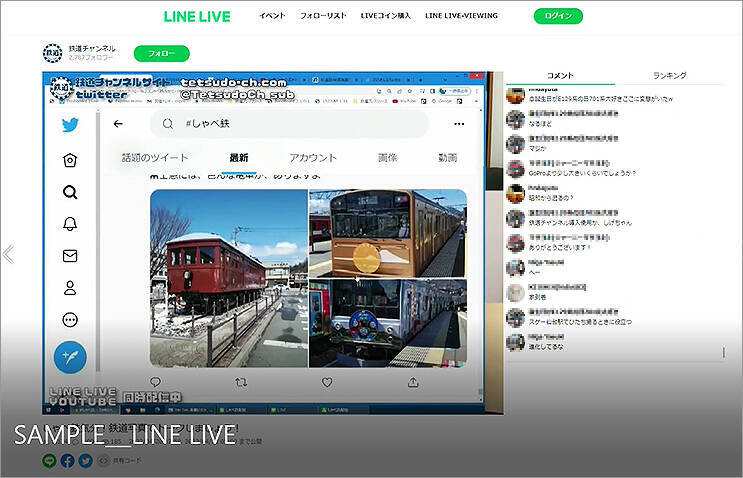
Task: Go to previous with left chevron arrow
Action: point(9,254)
